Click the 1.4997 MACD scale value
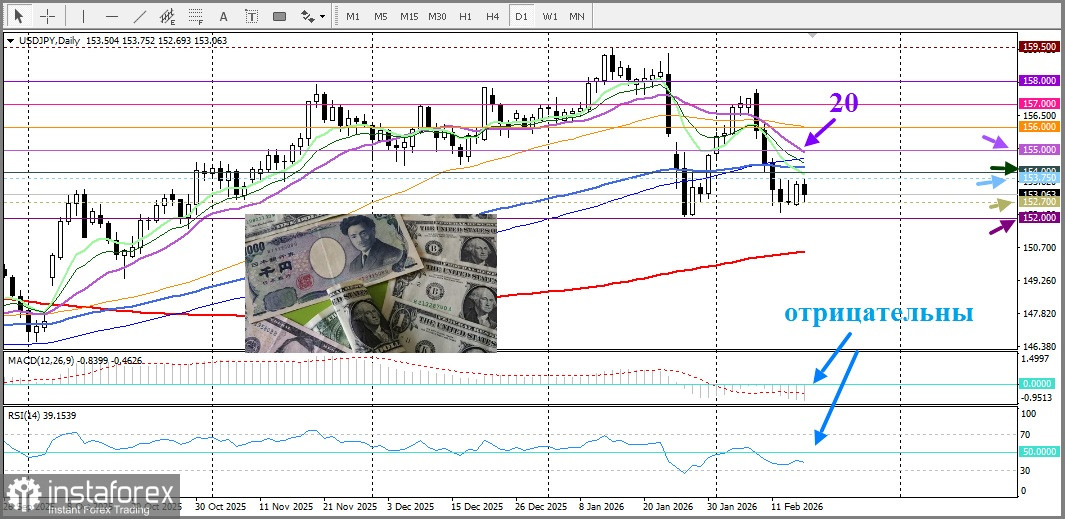The height and width of the screenshot is (519, 1065). point(1036,359)
